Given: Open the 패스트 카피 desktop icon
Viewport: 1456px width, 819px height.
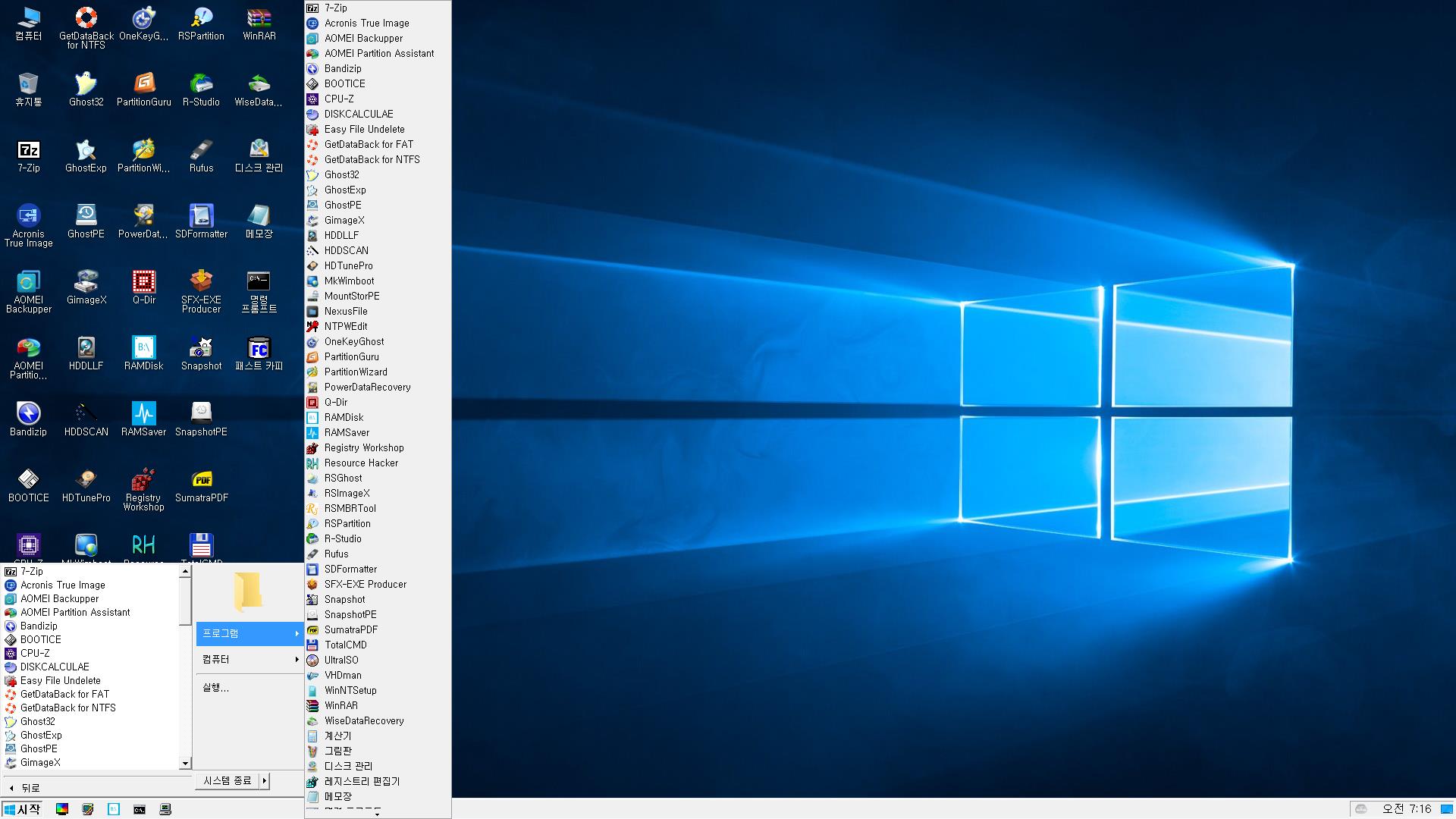Looking at the screenshot, I should 259,353.
